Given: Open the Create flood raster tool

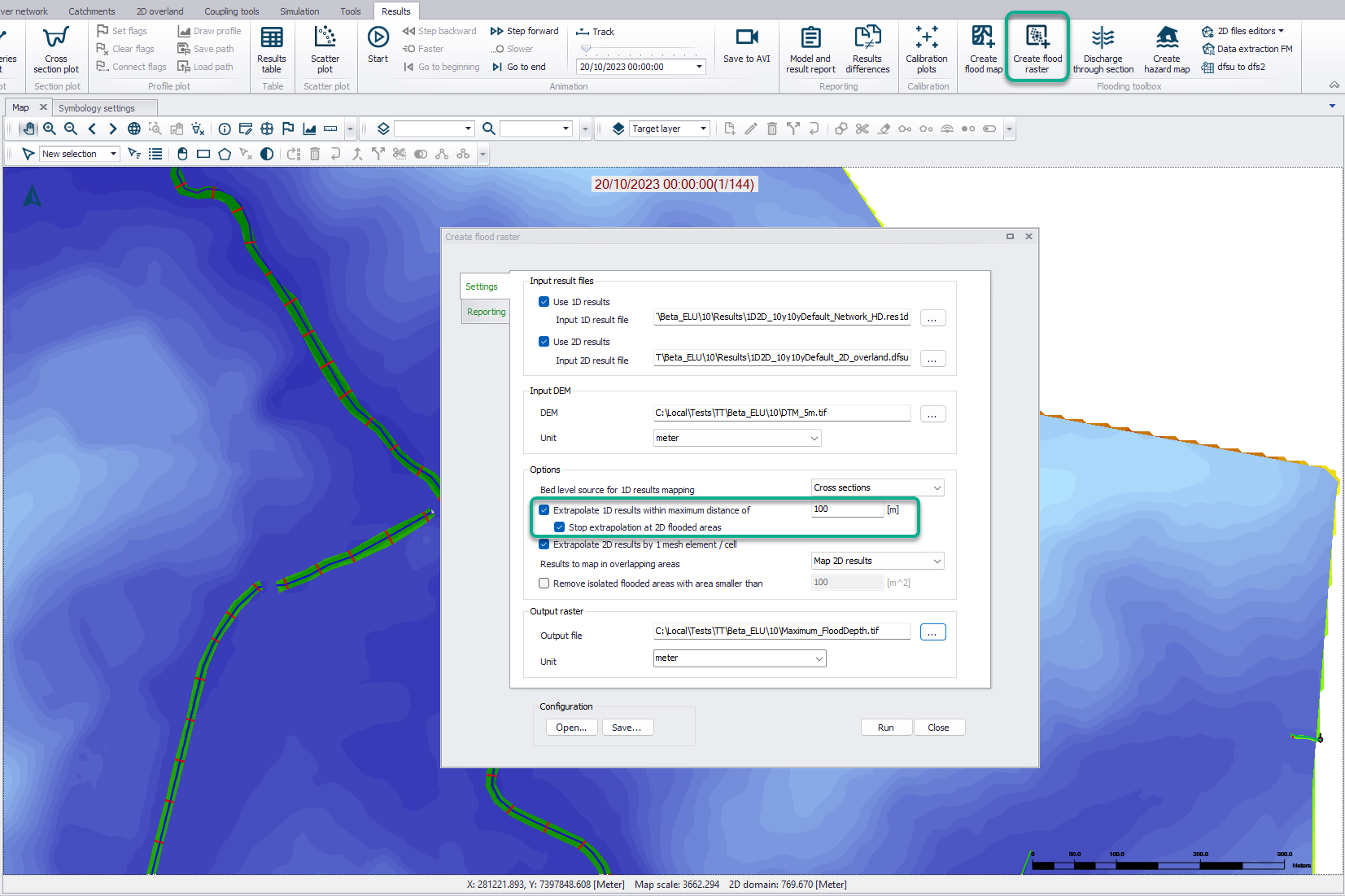Looking at the screenshot, I should pos(1037,48).
